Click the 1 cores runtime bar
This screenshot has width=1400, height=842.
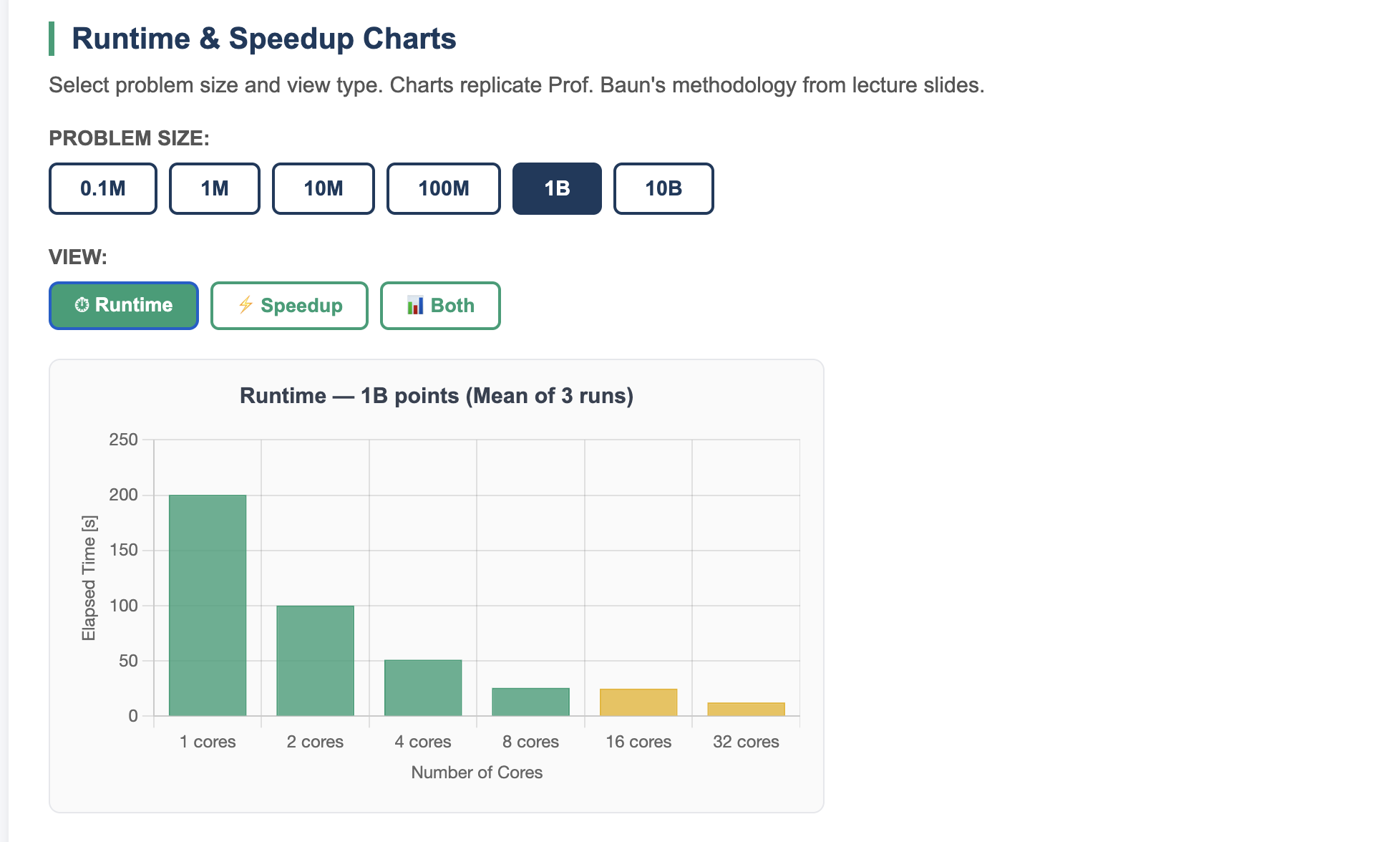click(x=208, y=605)
